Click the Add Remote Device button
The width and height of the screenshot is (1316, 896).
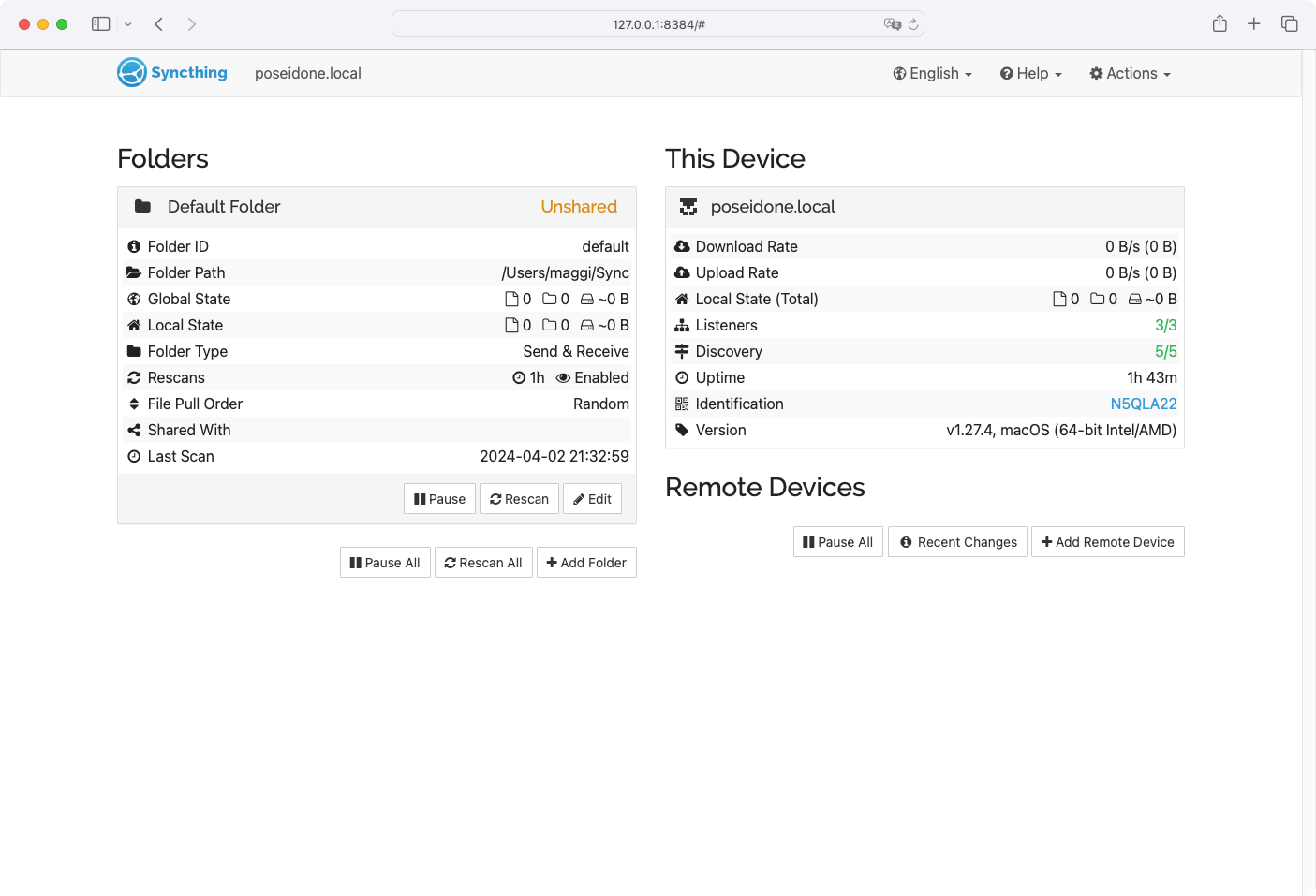click(1107, 542)
